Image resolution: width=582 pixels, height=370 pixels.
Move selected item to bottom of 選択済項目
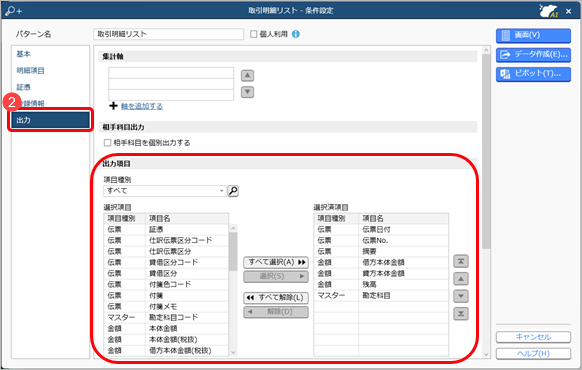coord(461,314)
